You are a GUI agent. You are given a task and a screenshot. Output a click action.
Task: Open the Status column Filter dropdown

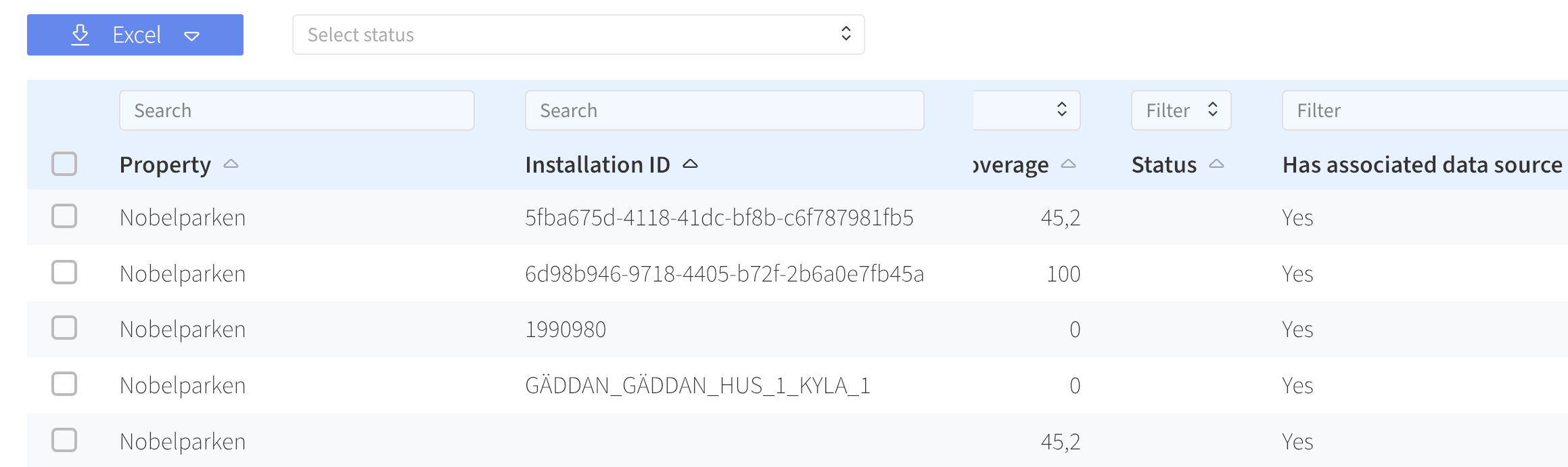click(1181, 110)
